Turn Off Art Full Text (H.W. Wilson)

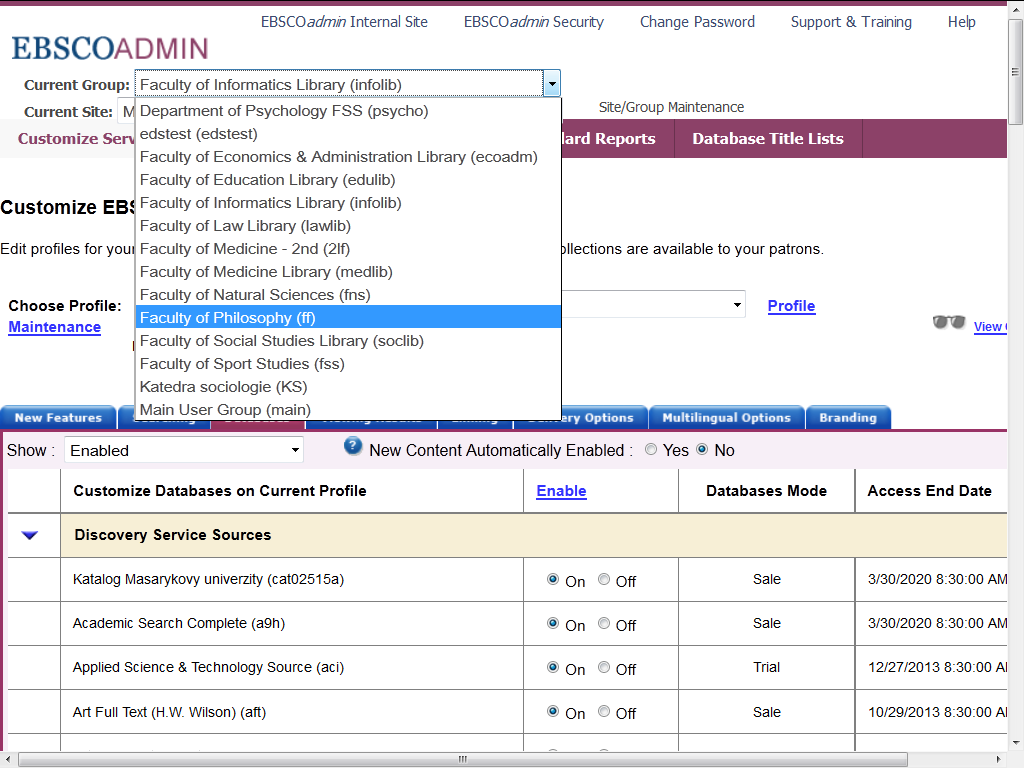pyautogui.click(x=604, y=711)
